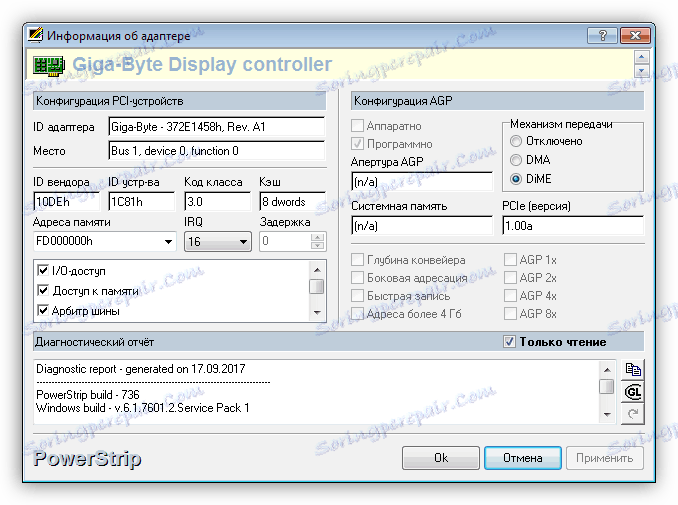This screenshot has width=678, height=505.
Task: Click the Аппаратно checkbox
Action: click(357, 126)
